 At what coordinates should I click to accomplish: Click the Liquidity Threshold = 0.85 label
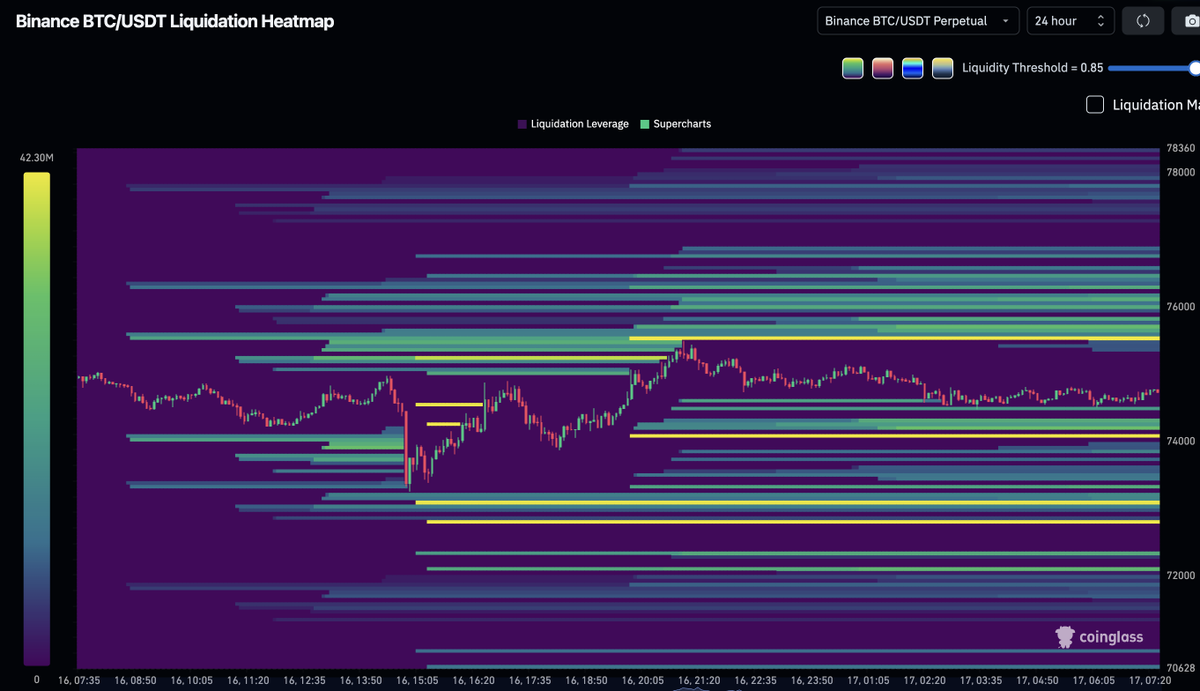pyautogui.click(x=1032, y=68)
